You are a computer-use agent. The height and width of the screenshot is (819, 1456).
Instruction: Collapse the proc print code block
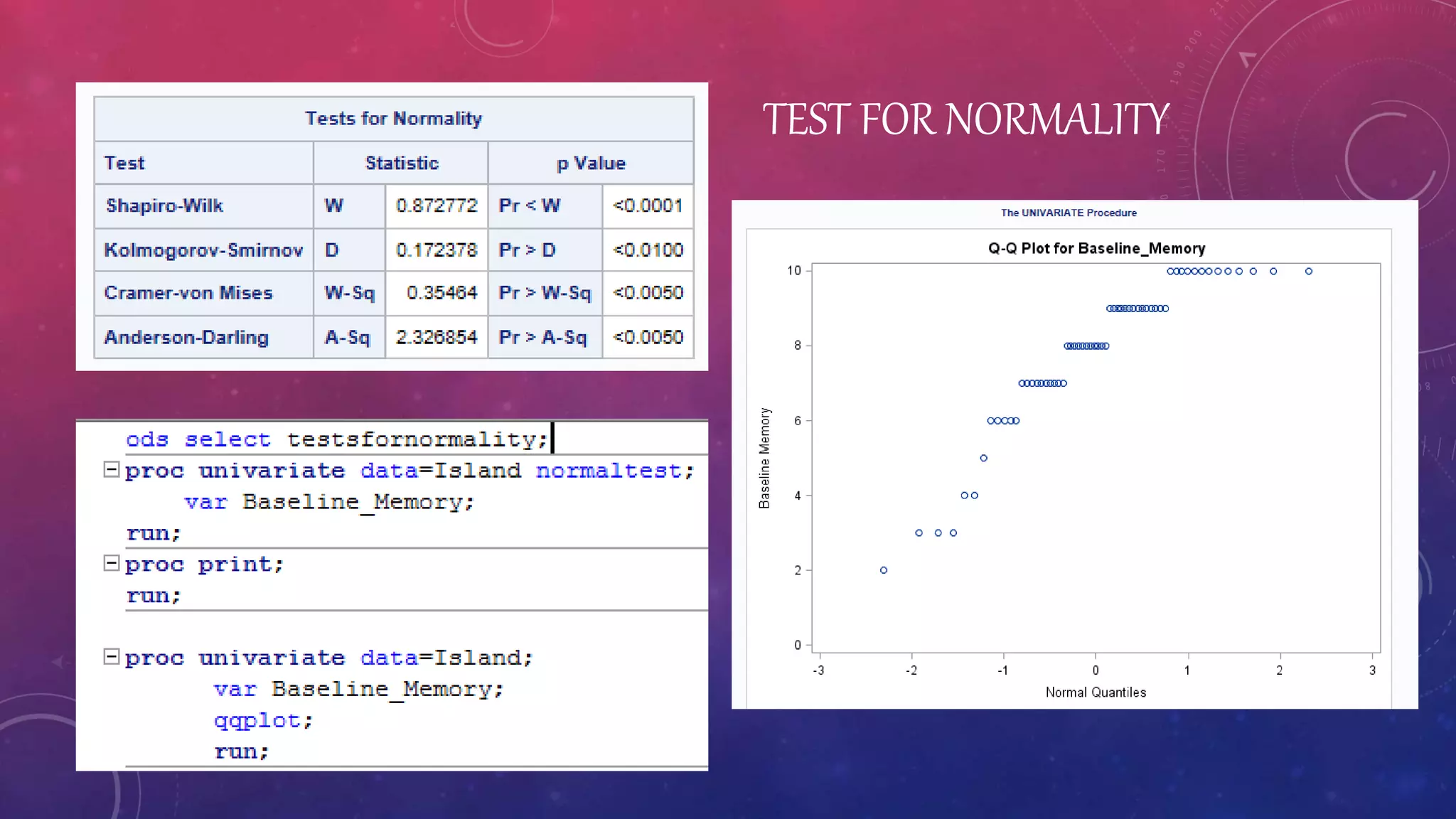[111, 564]
